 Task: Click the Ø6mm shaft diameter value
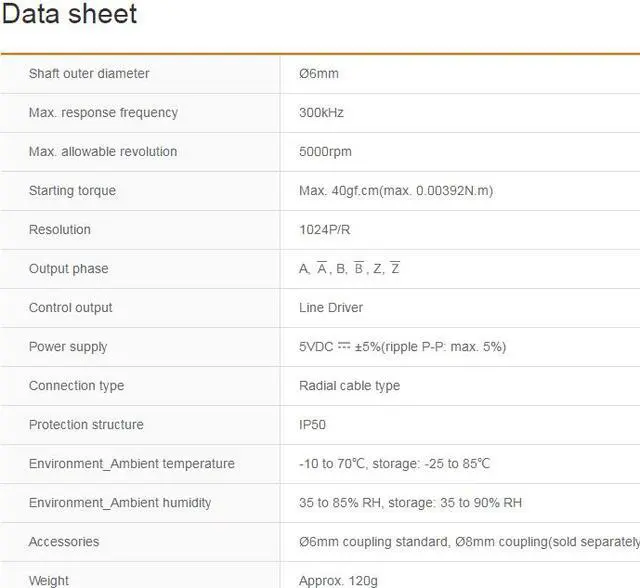319,73
